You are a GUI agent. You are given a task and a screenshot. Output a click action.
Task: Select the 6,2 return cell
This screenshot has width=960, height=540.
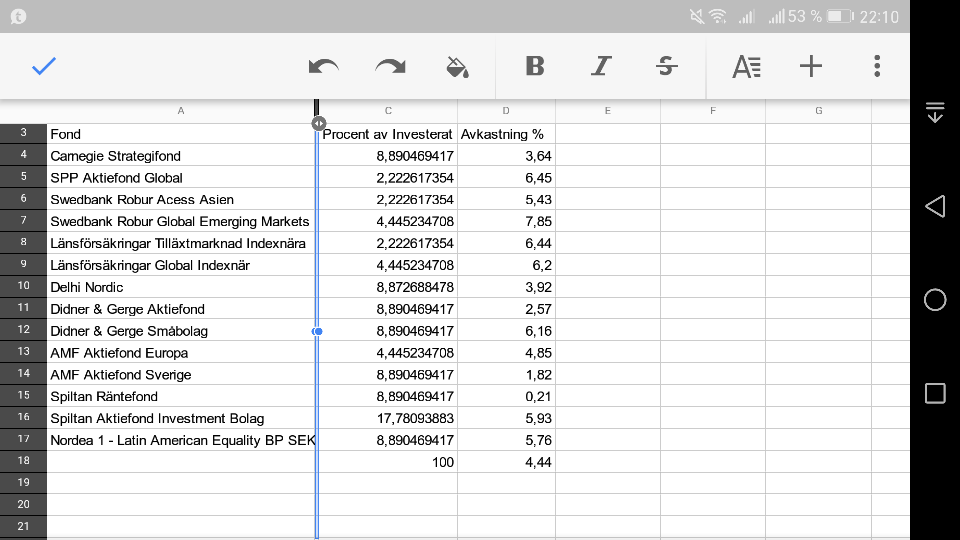[x=506, y=265]
